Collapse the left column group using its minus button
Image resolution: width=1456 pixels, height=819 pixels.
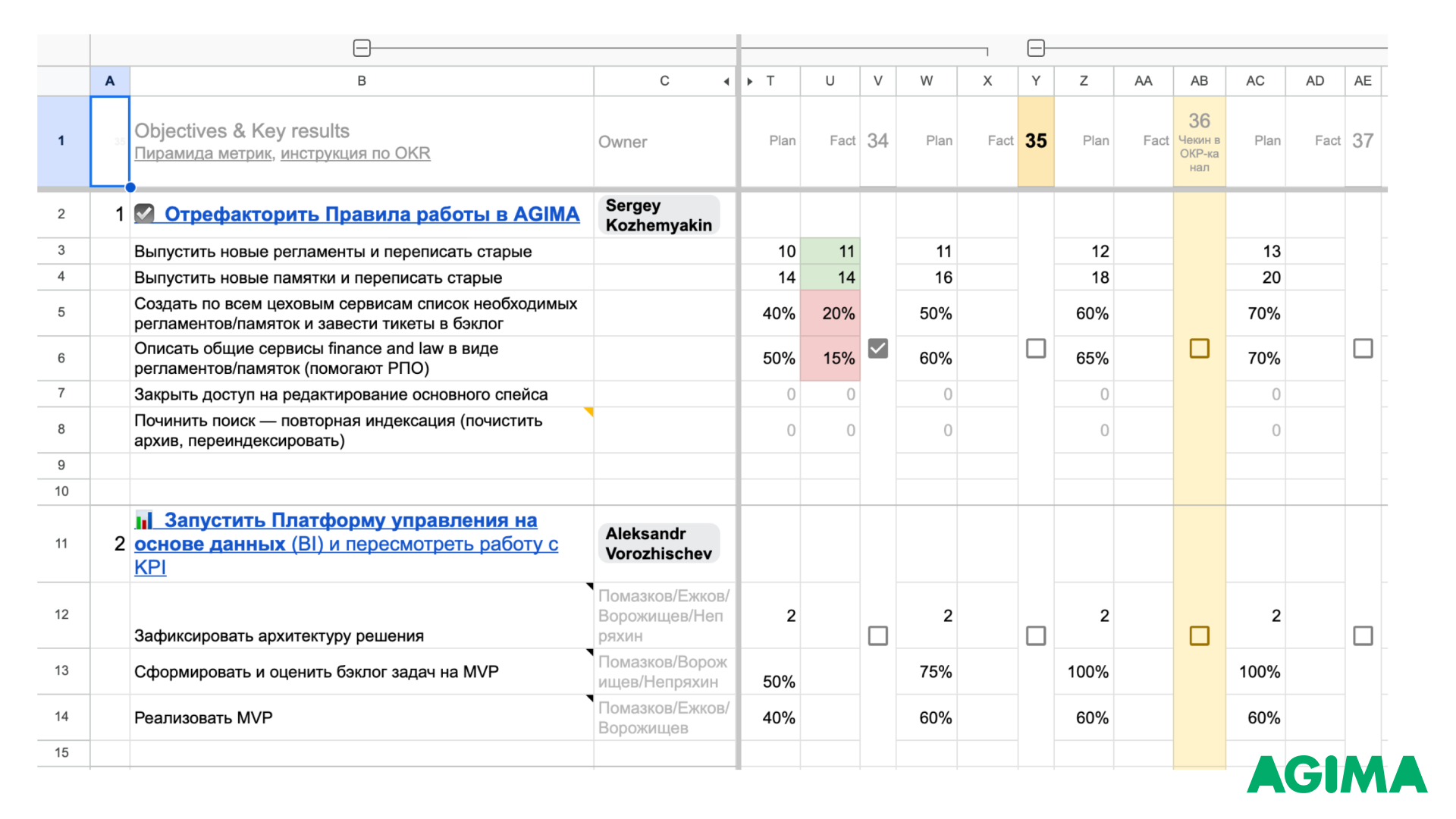[x=362, y=47]
